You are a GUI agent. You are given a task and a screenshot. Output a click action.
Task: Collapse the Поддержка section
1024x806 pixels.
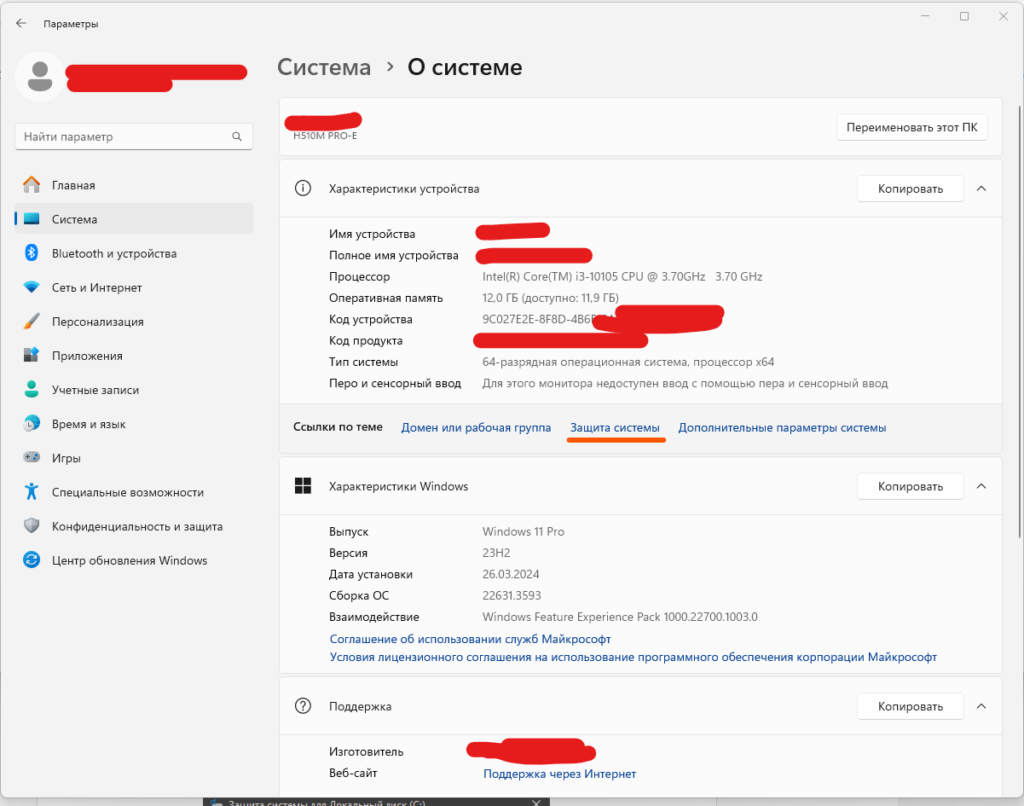tap(981, 706)
